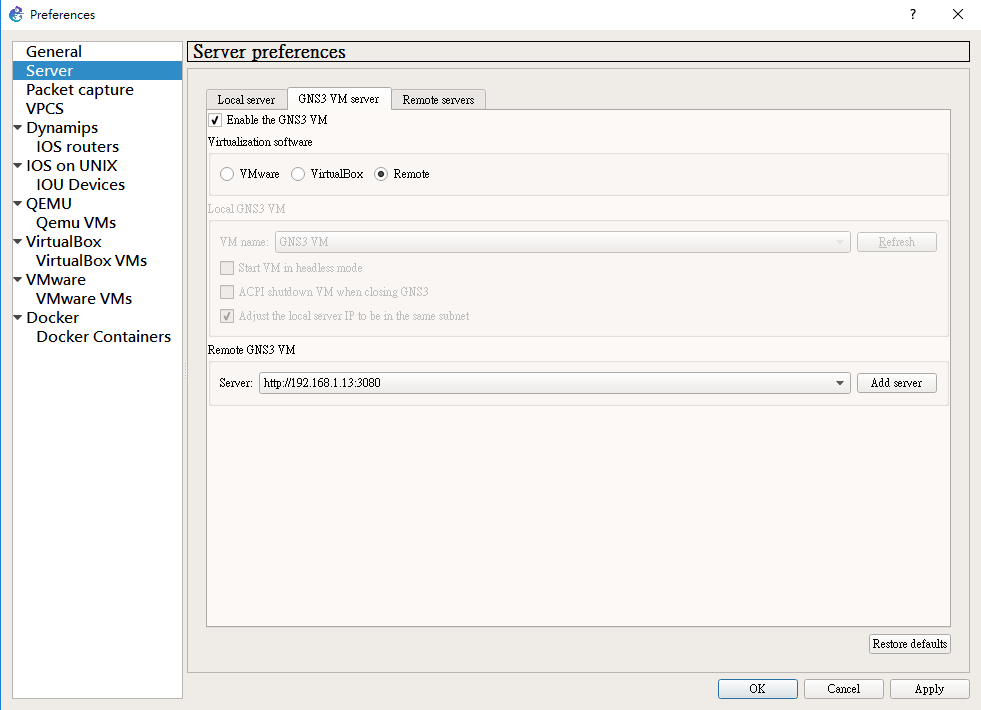This screenshot has height=710, width=981.
Task: Open VMware preferences
Action: pyautogui.click(x=56, y=280)
